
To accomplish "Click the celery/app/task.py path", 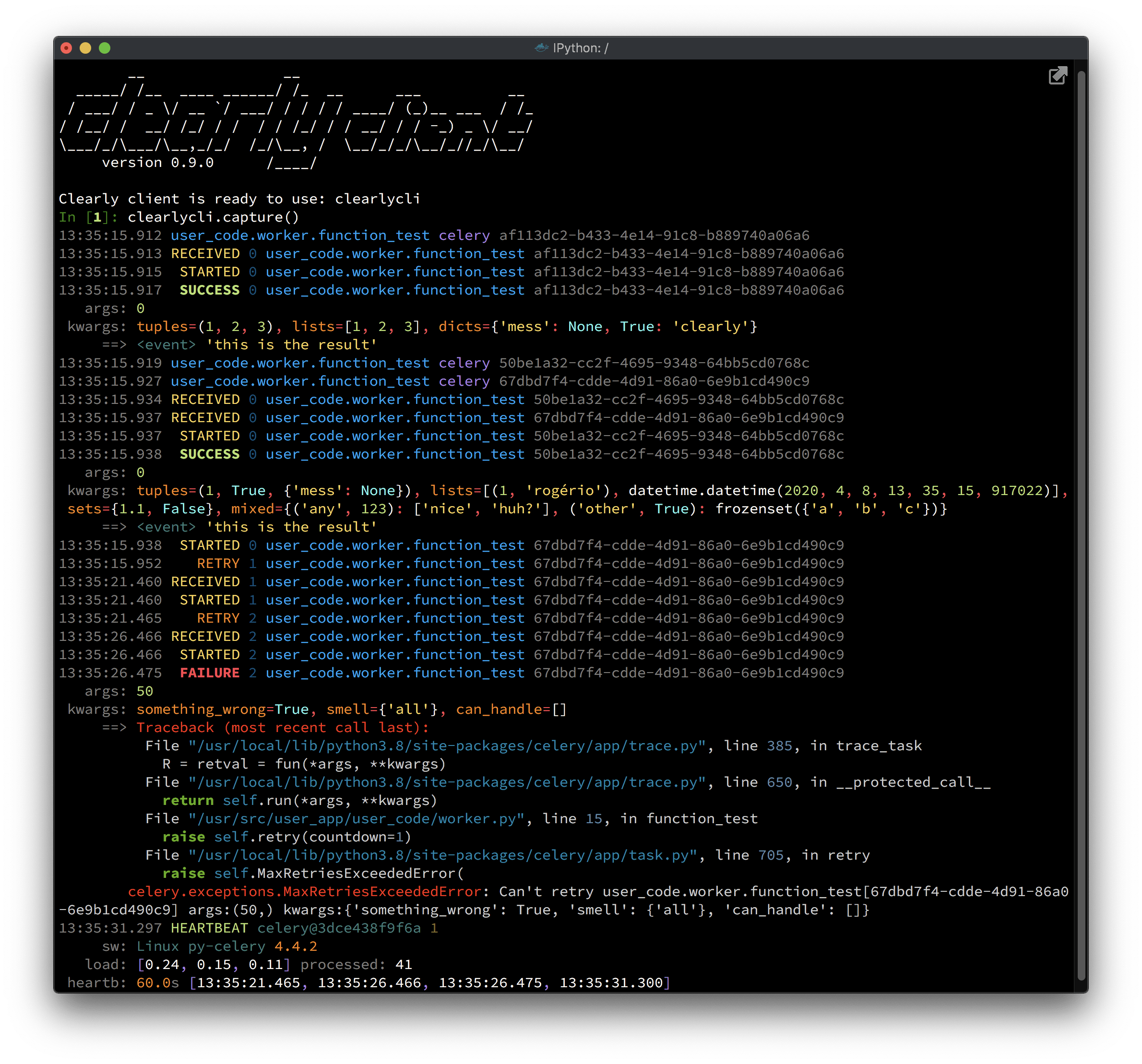I will click(x=443, y=855).
